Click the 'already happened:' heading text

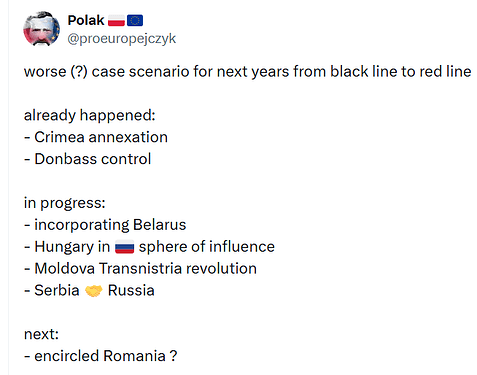click(90, 116)
